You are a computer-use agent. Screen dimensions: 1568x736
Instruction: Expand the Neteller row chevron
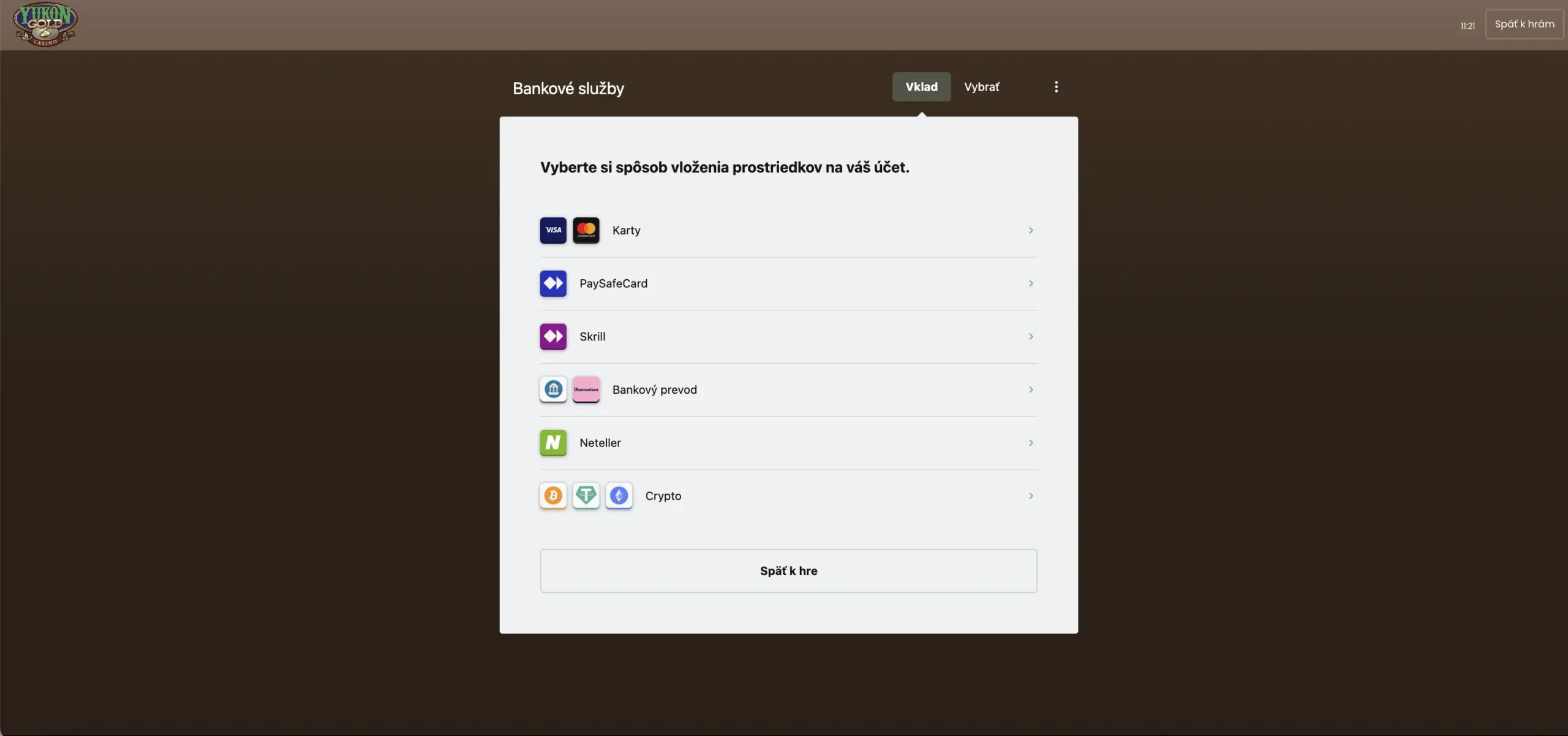point(1031,443)
